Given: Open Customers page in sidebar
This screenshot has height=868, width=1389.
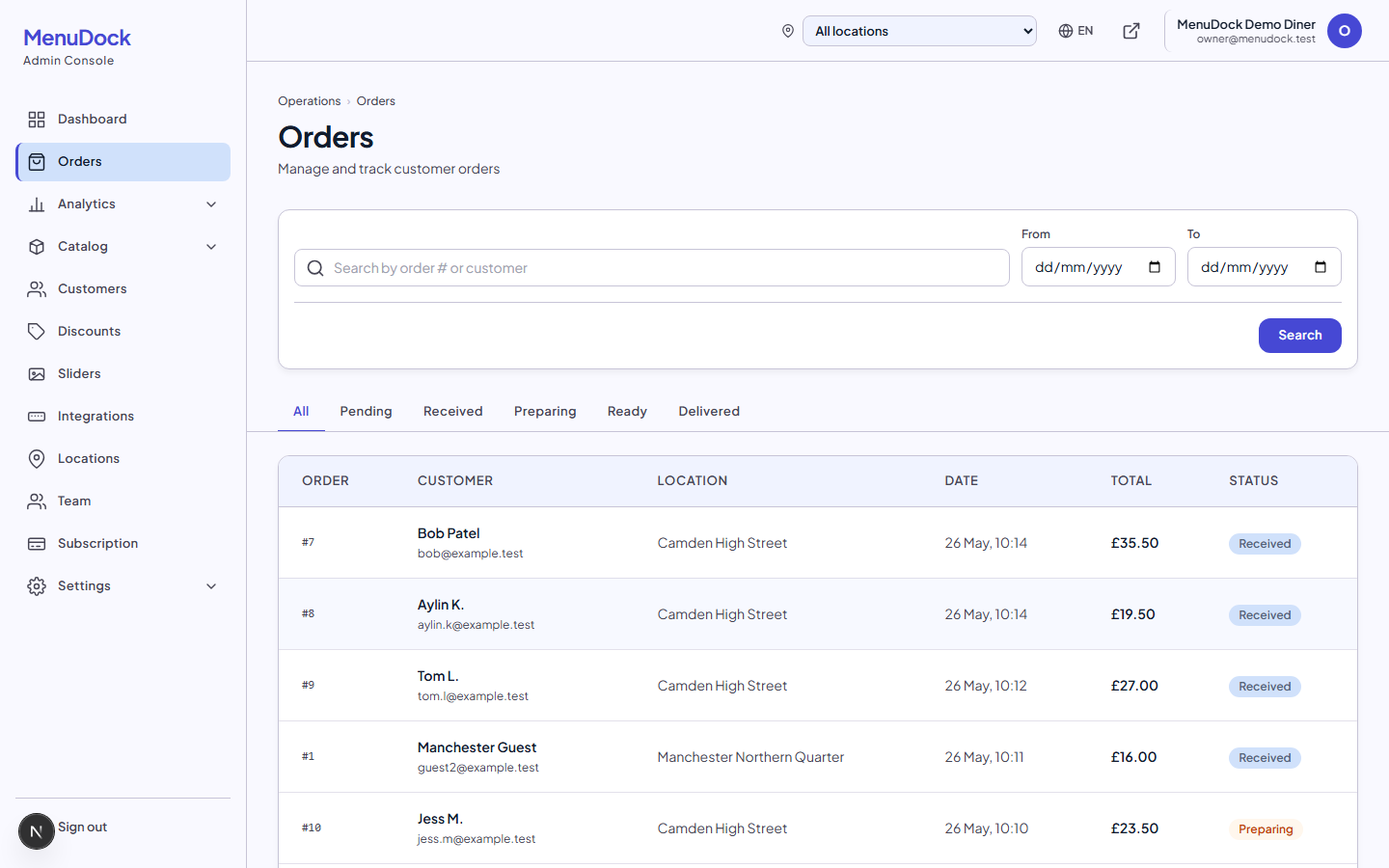Looking at the screenshot, I should coord(123,289).
